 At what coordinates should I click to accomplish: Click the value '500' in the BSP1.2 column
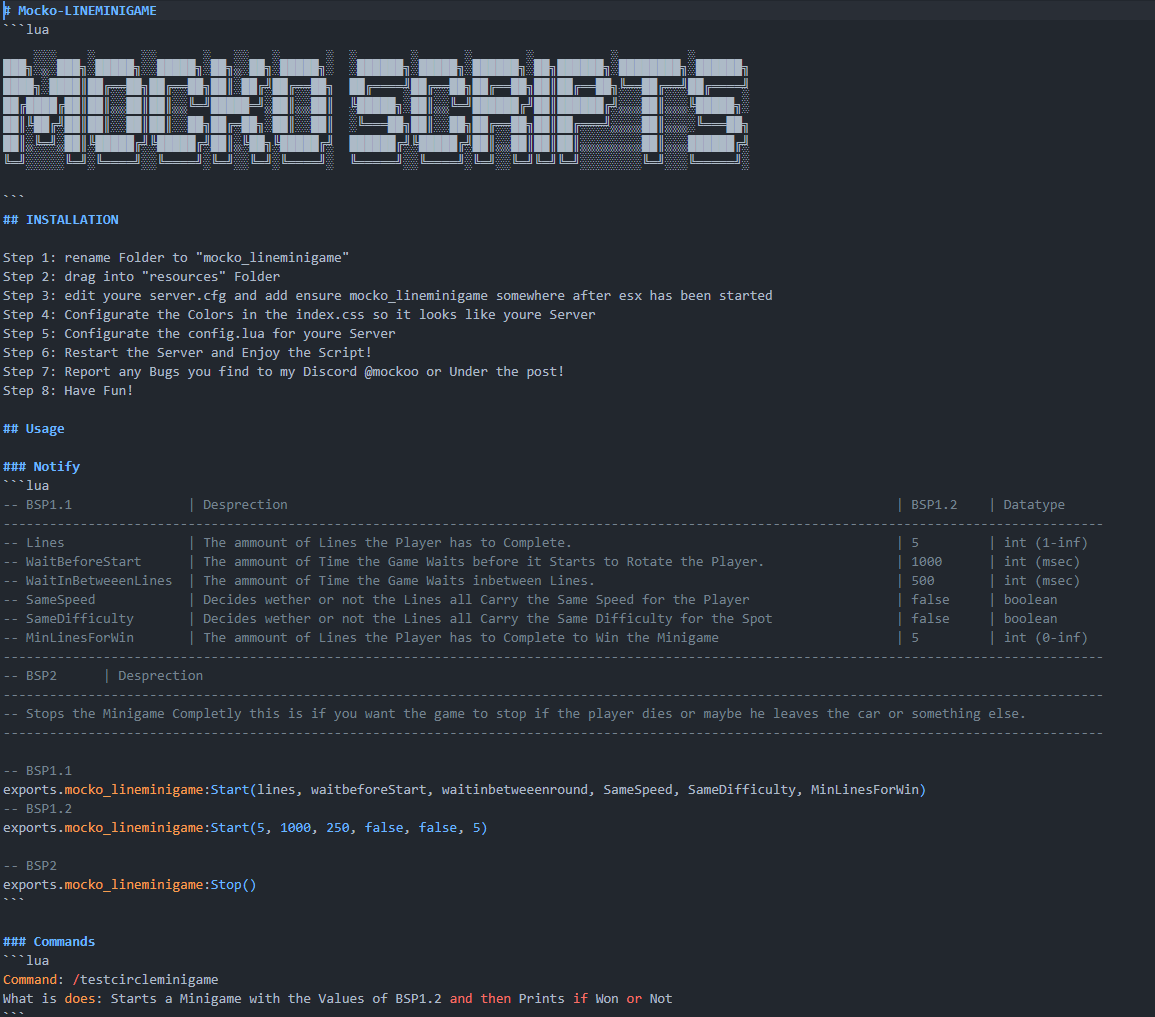922,581
